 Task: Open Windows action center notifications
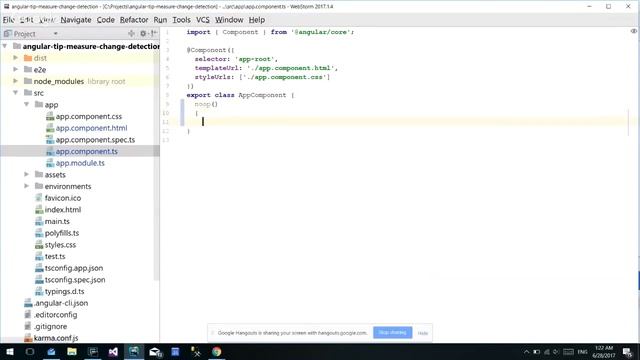point(627,352)
